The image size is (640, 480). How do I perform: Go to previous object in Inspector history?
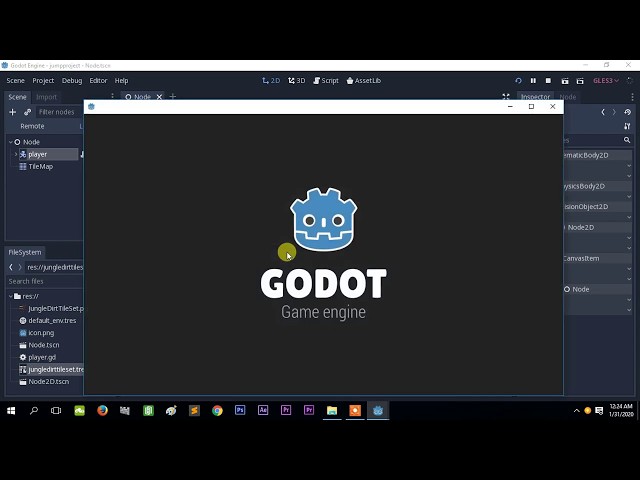603,112
